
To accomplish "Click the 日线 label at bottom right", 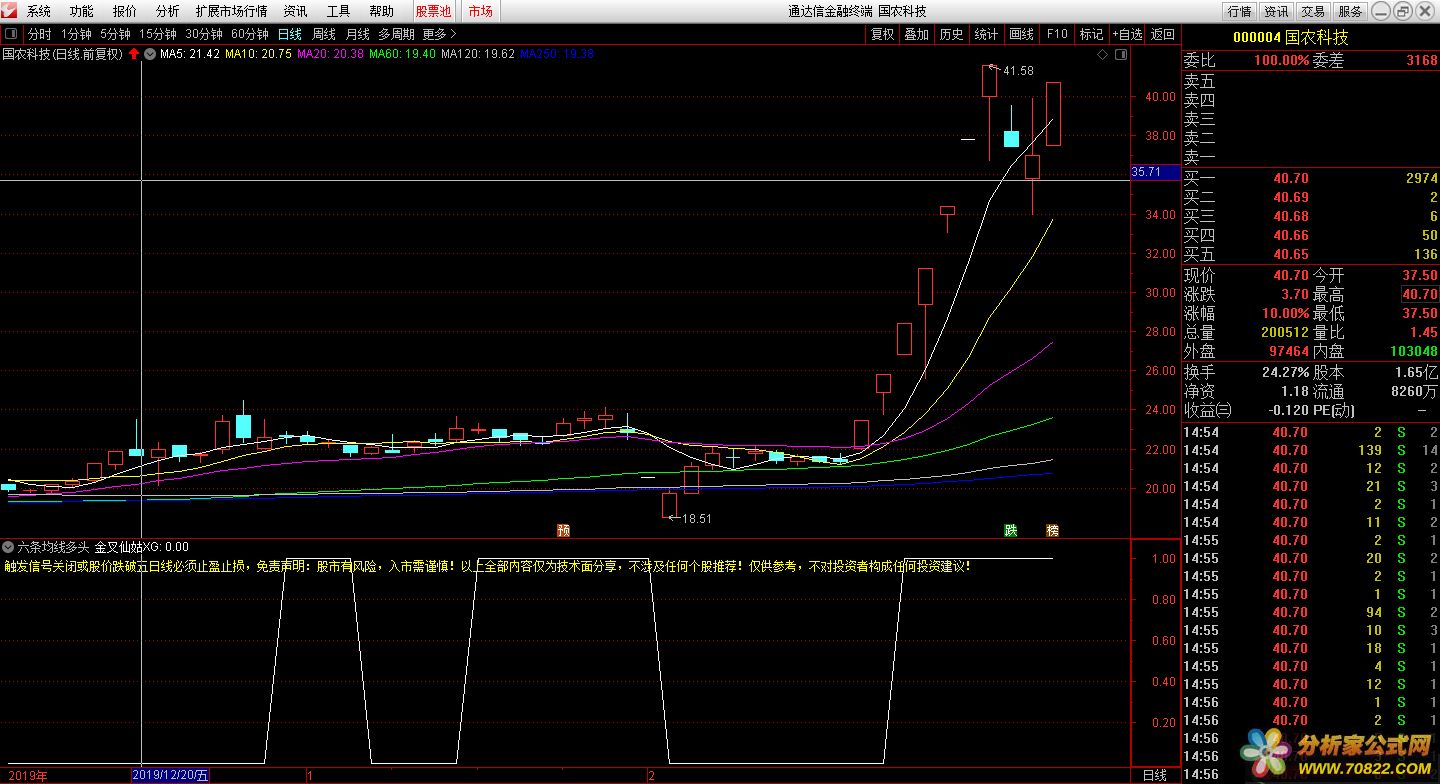I will click(1154, 775).
